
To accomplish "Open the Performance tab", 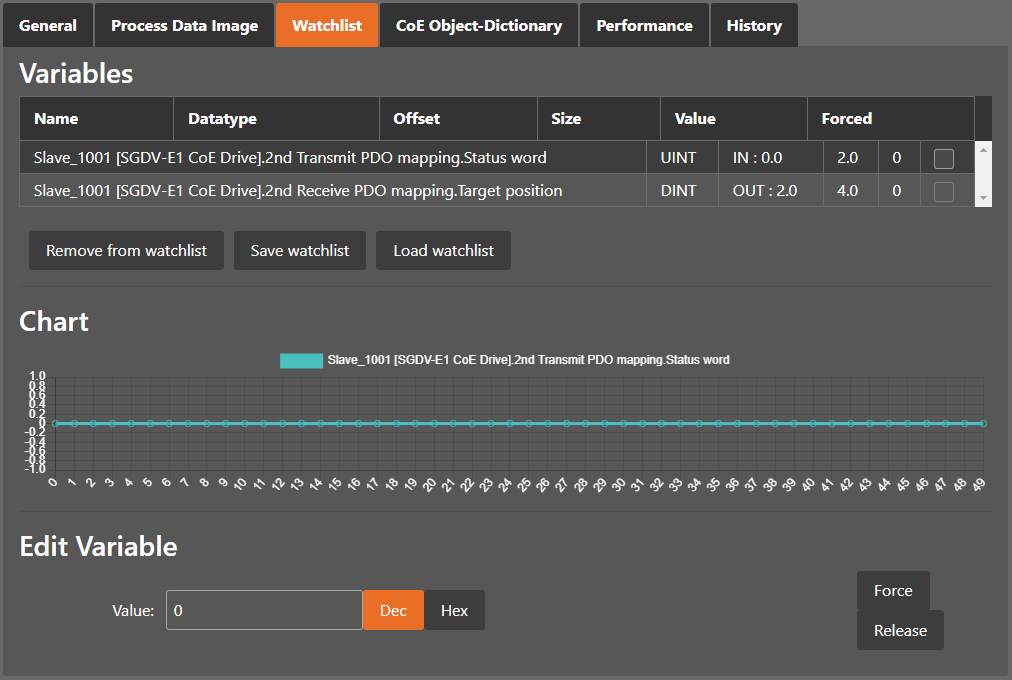I will pyautogui.click(x=644, y=25).
